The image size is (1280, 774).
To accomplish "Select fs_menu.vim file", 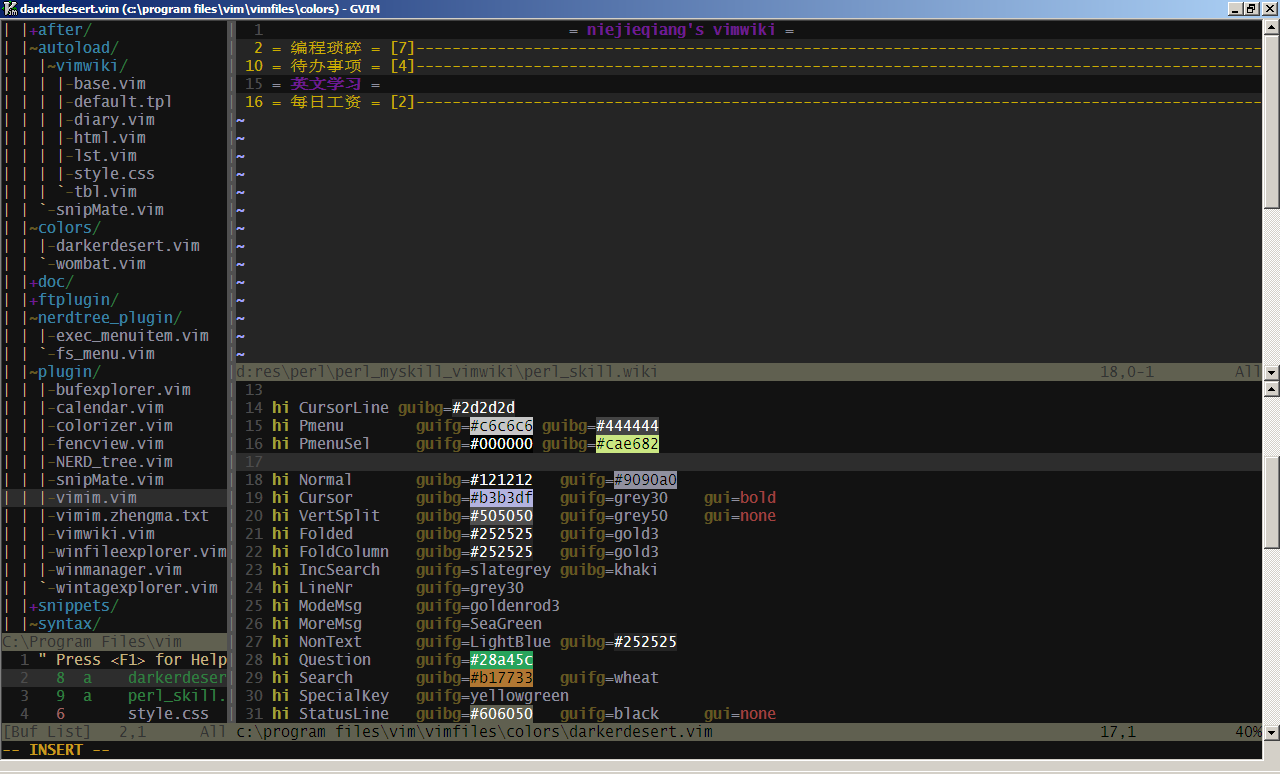I will 105,354.
